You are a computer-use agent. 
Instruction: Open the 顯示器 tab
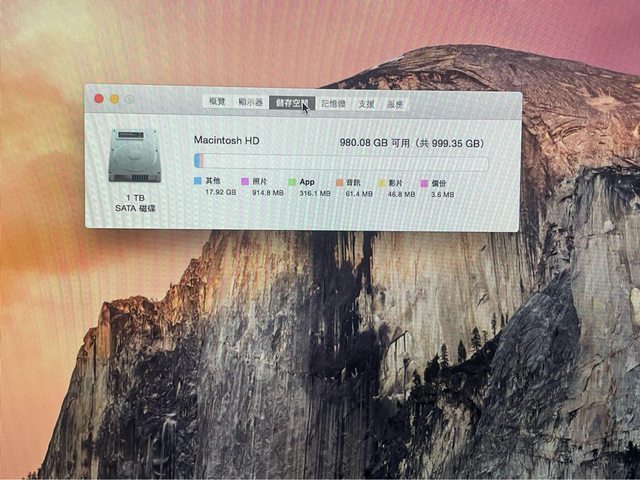(250, 102)
